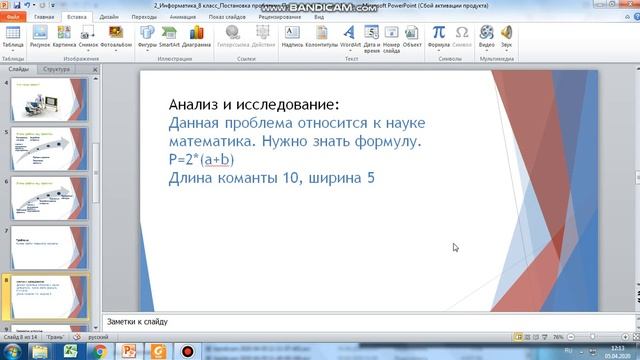Open the Файл tab
The height and width of the screenshot is (360, 640).
13,17
